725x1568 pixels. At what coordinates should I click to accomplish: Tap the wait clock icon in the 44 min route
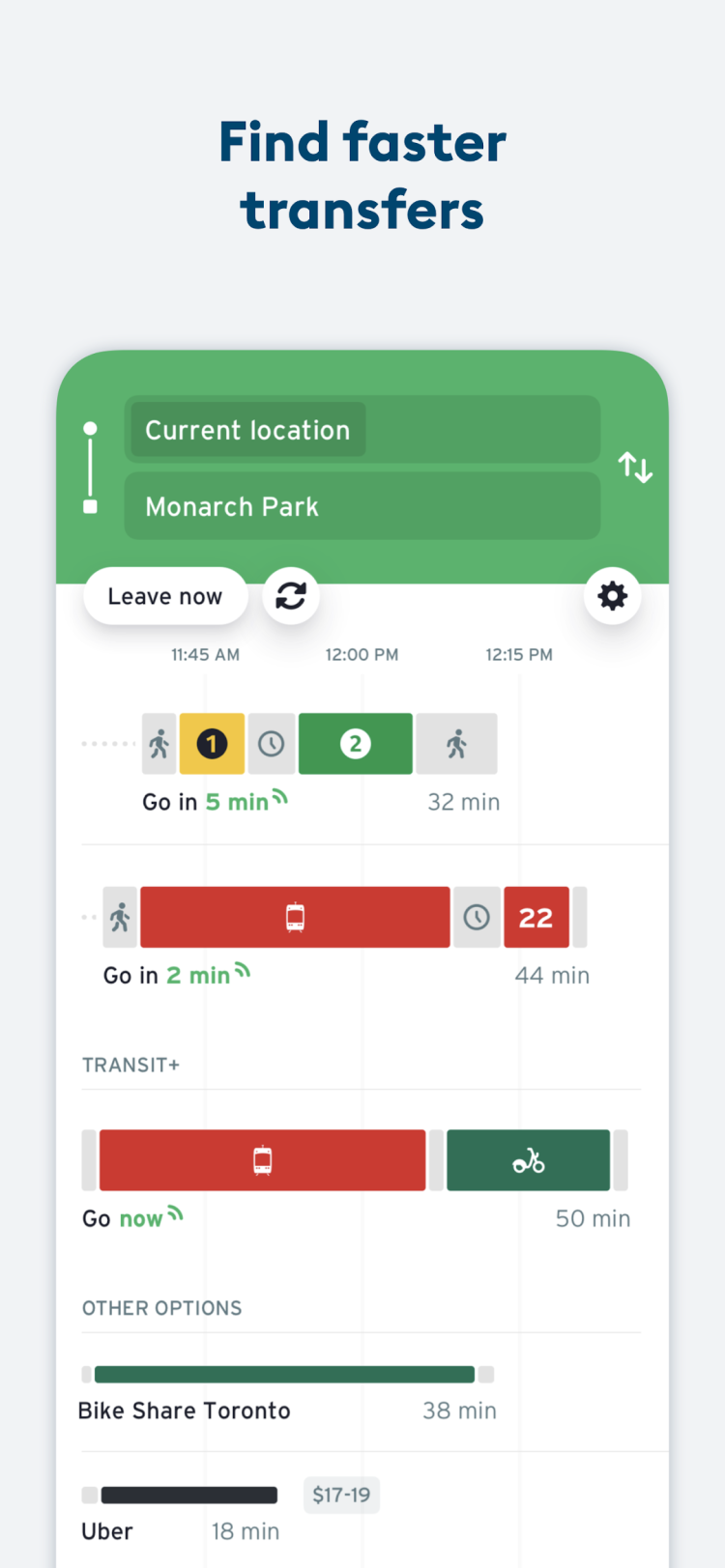(x=477, y=917)
